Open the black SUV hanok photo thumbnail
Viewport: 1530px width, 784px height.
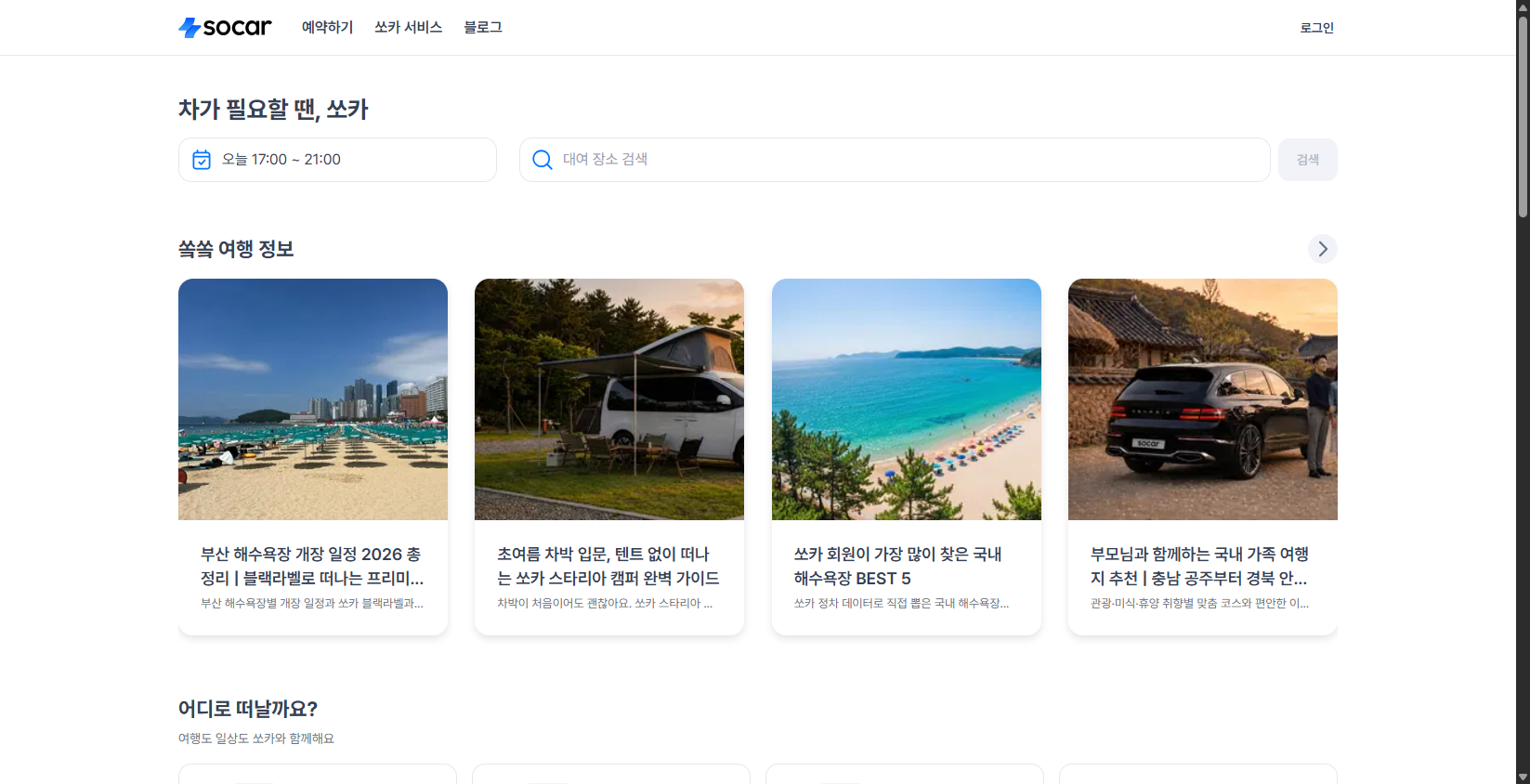(1203, 399)
